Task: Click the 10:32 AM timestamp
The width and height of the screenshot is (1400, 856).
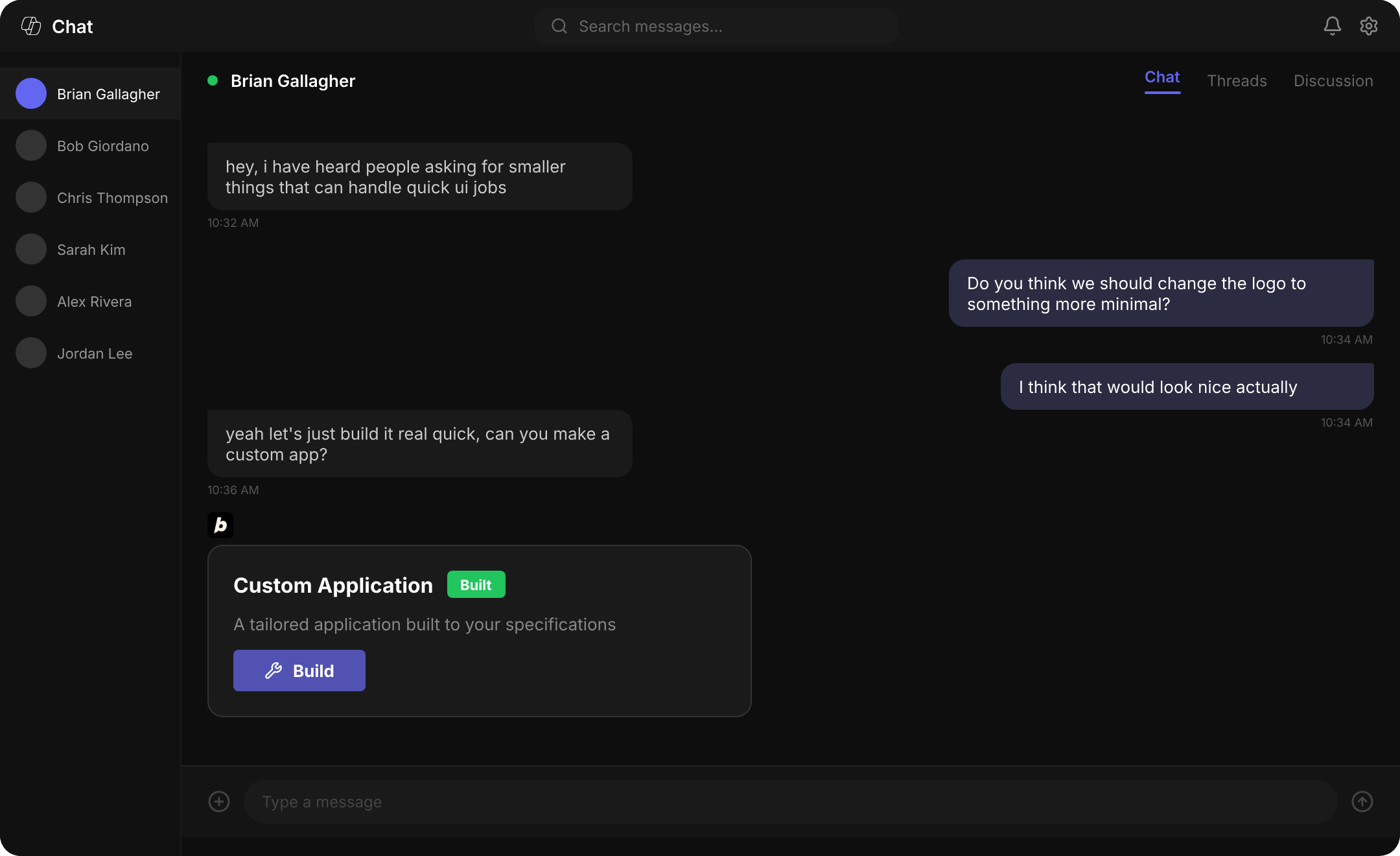Action: pos(233,223)
